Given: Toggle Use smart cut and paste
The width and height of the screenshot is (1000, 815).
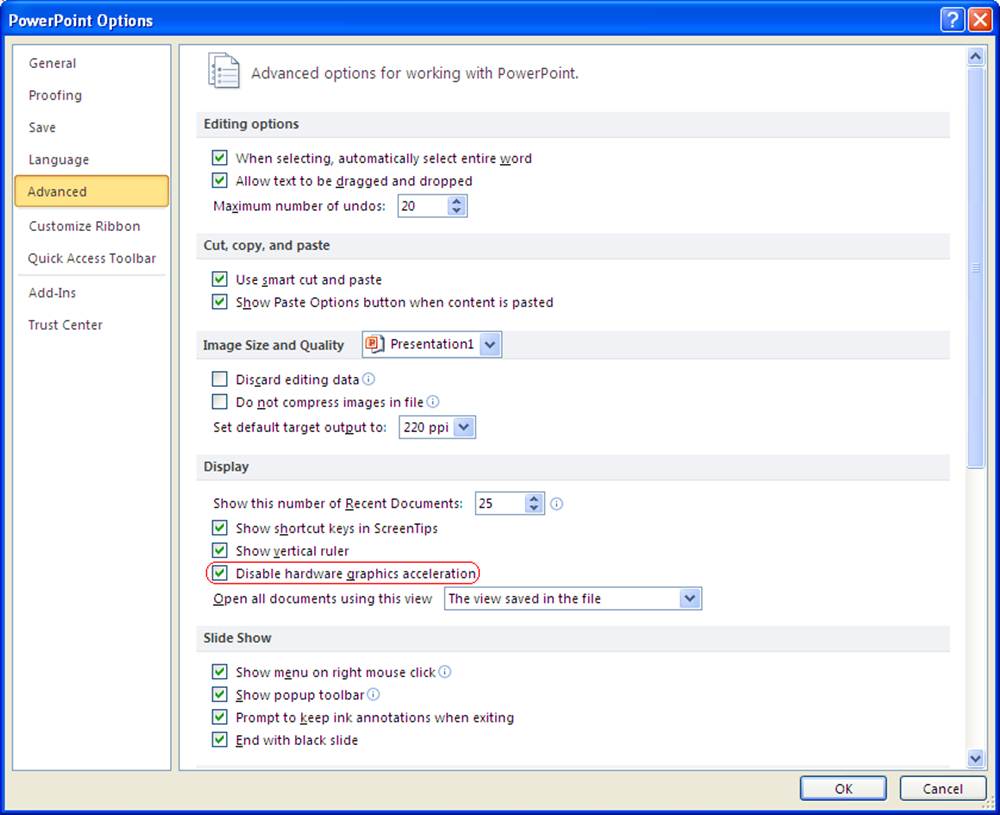Looking at the screenshot, I should (x=219, y=279).
